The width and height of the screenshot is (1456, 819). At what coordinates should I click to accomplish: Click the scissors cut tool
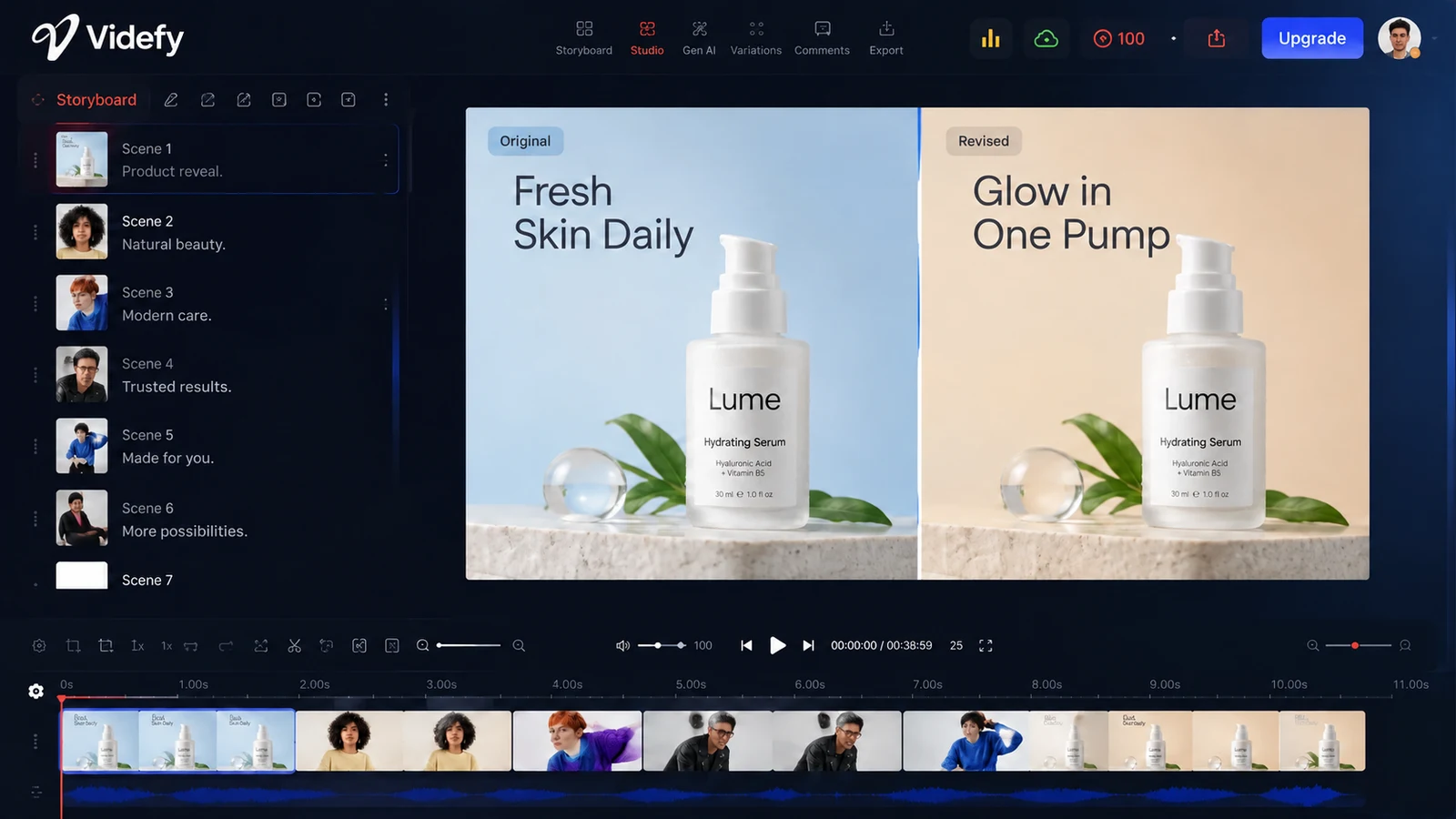pos(294,645)
